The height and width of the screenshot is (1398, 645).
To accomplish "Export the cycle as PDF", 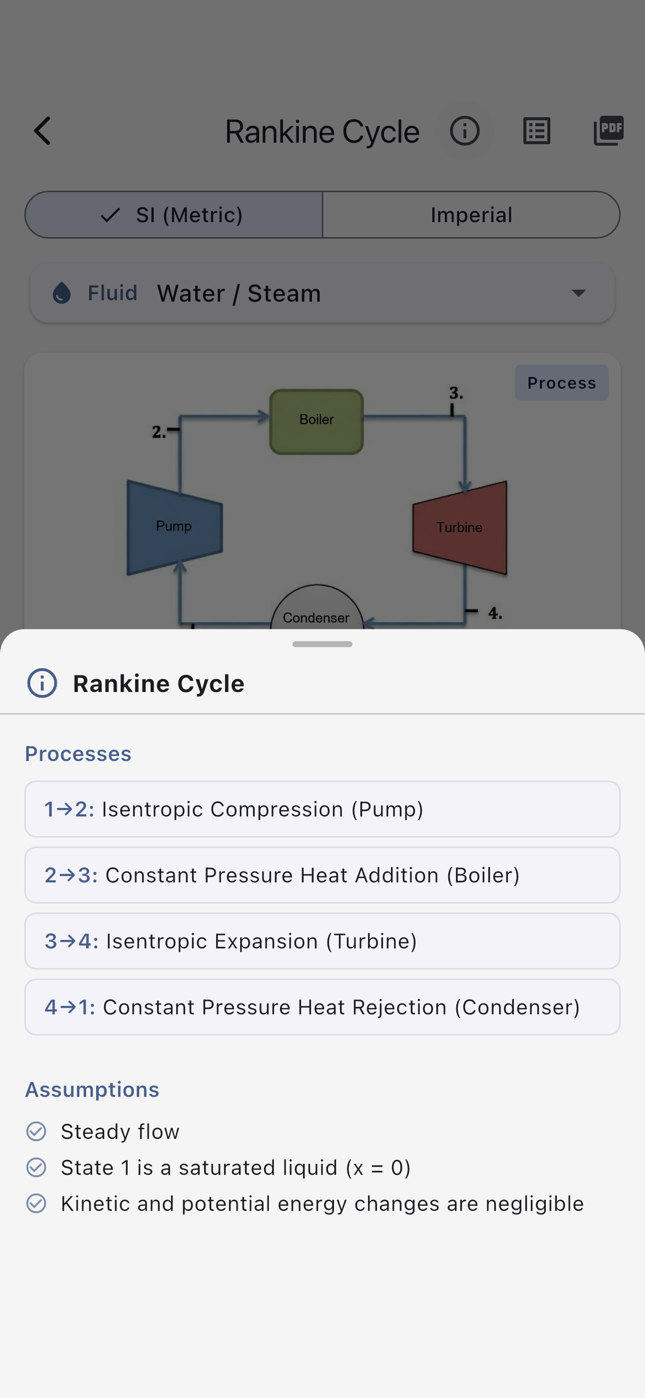I will click(608, 131).
